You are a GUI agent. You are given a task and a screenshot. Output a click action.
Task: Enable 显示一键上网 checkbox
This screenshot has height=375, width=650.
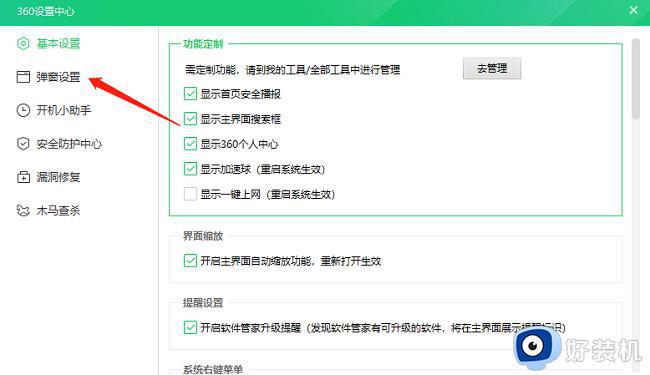click(190, 194)
